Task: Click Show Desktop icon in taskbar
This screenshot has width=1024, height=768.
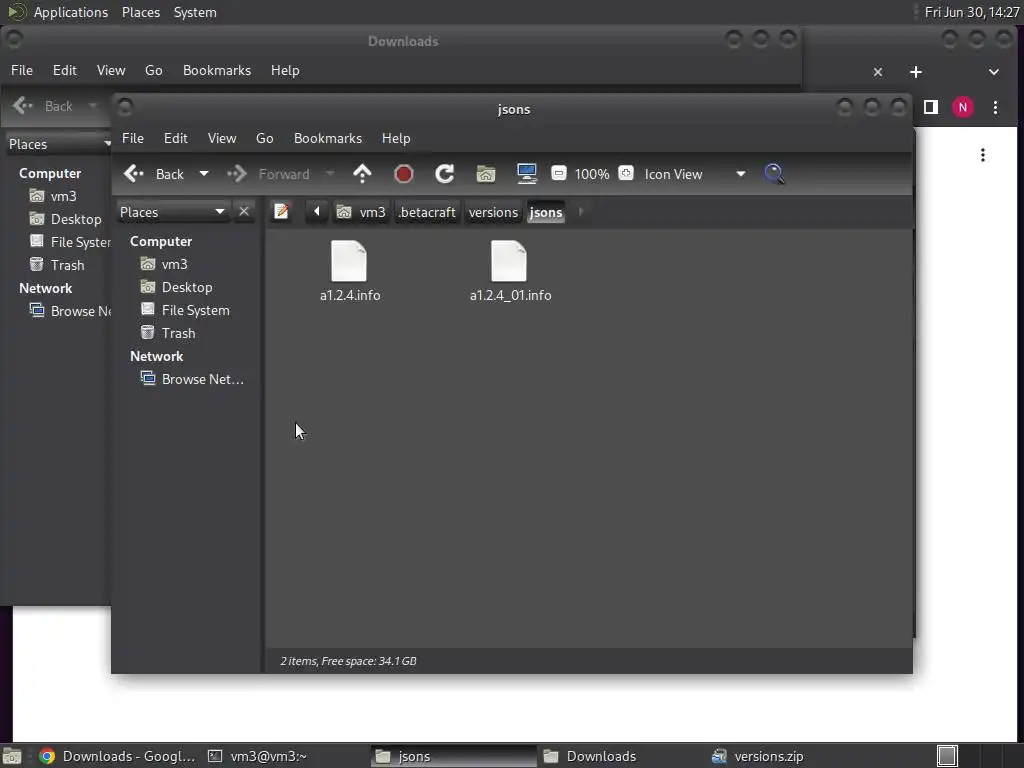Action: pos(12,756)
